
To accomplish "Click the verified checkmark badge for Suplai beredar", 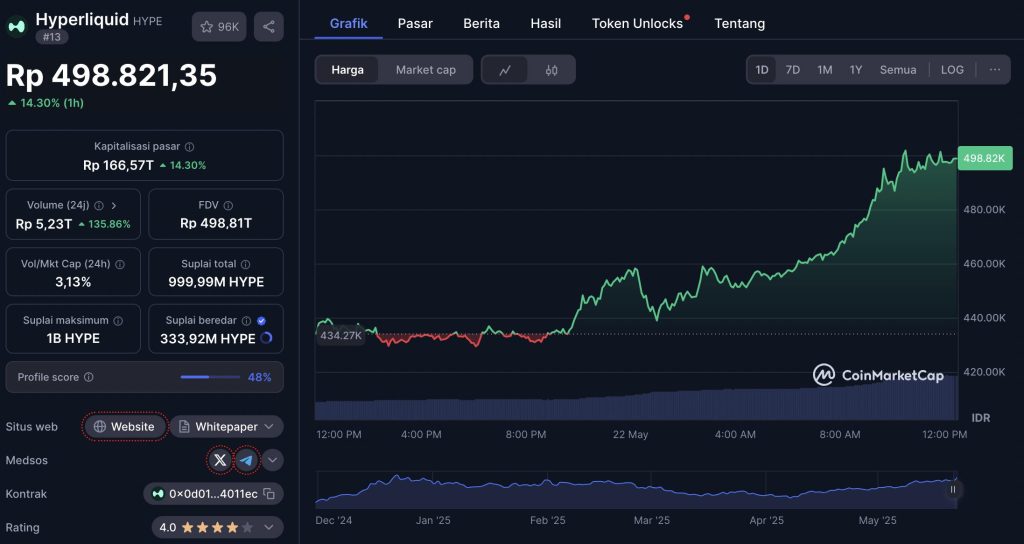I will 261,321.
